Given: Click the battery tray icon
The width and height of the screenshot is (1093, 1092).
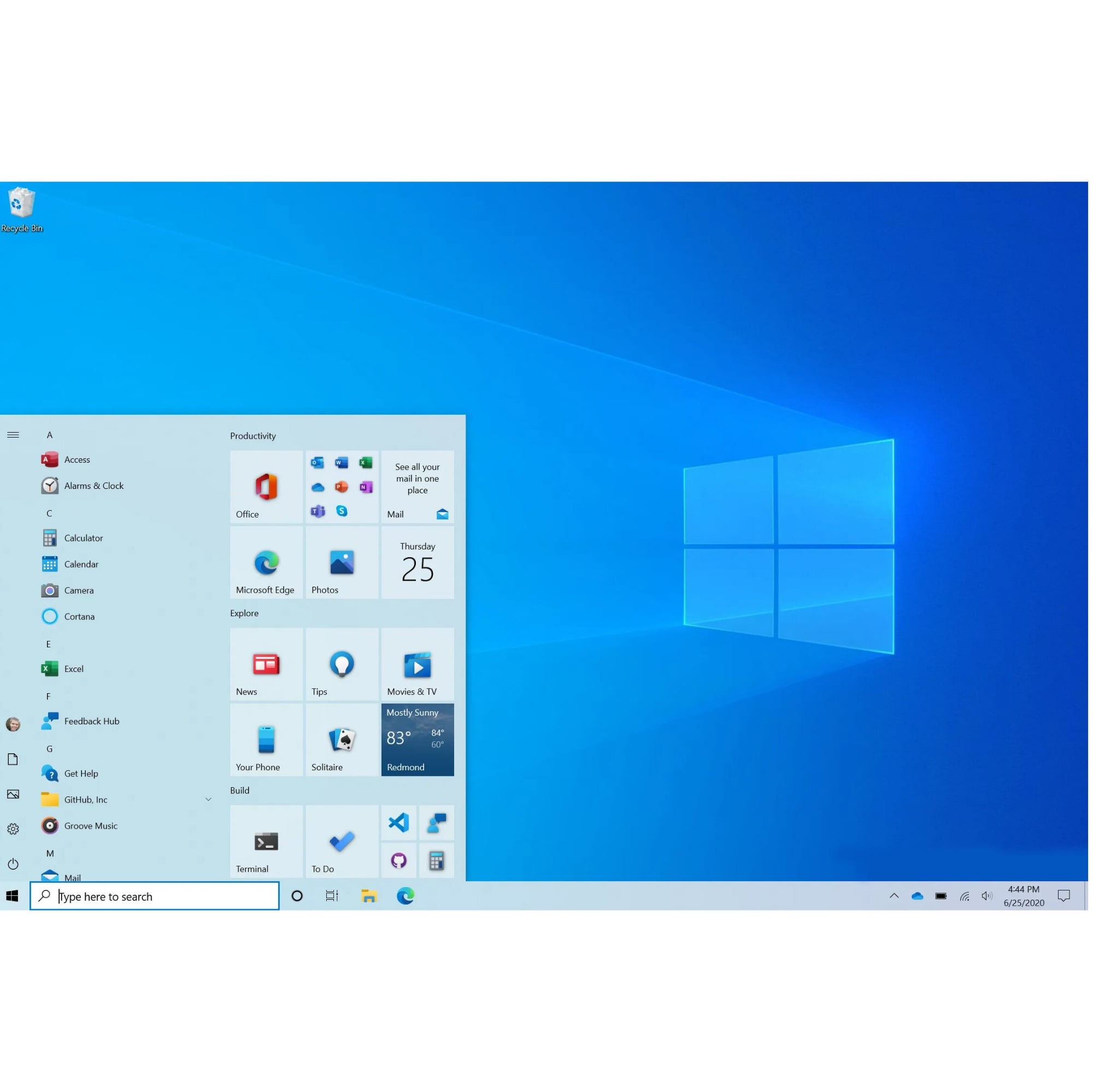Looking at the screenshot, I should pos(941,896).
